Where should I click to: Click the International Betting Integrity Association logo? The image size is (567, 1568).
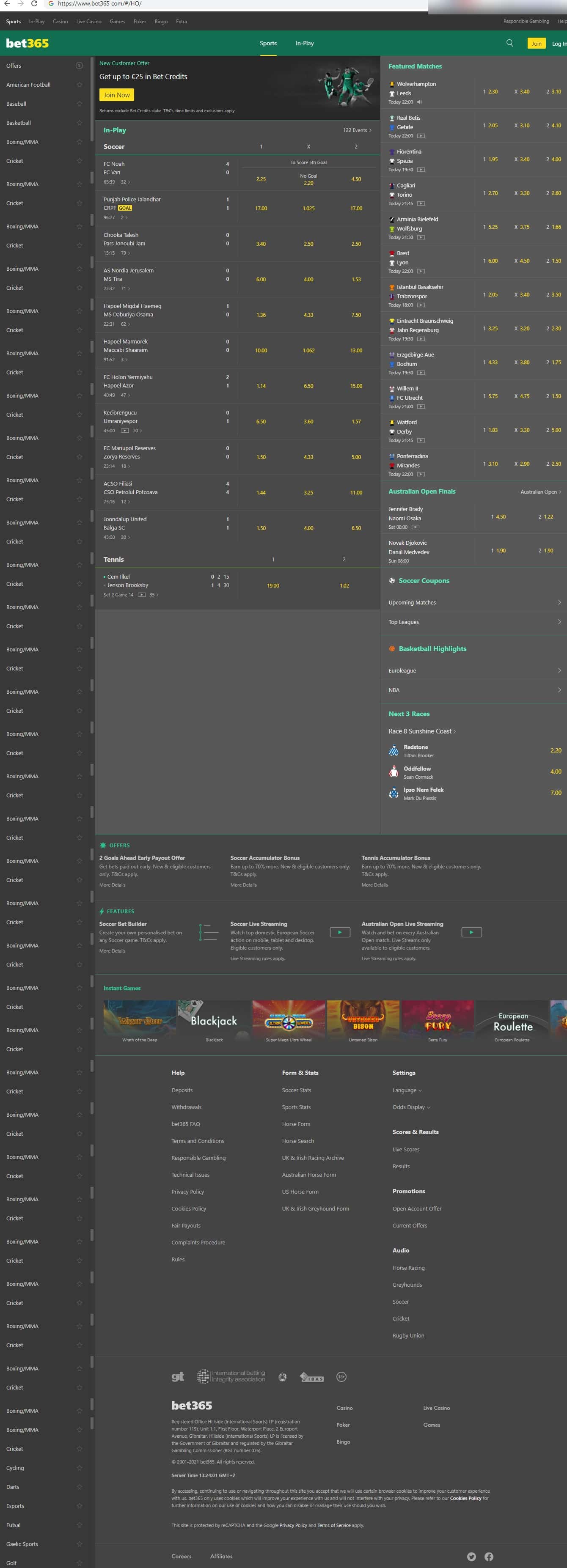(231, 1376)
